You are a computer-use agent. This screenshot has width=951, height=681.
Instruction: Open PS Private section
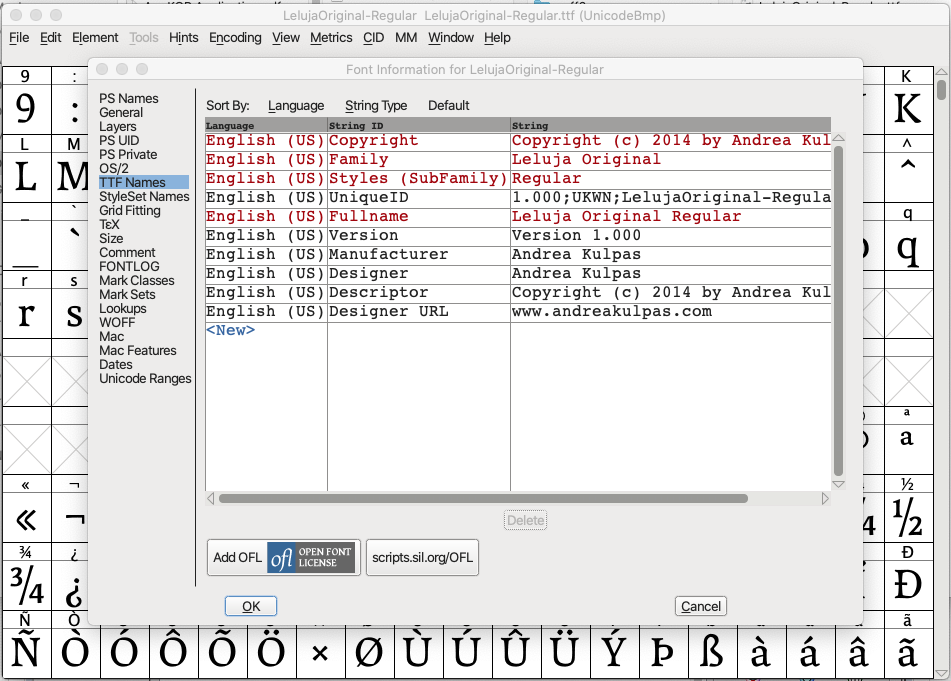point(128,154)
